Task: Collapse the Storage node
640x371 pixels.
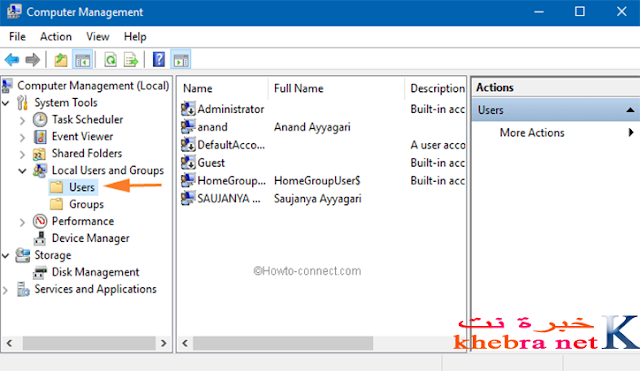Action: pyautogui.click(x=6, y=256)
